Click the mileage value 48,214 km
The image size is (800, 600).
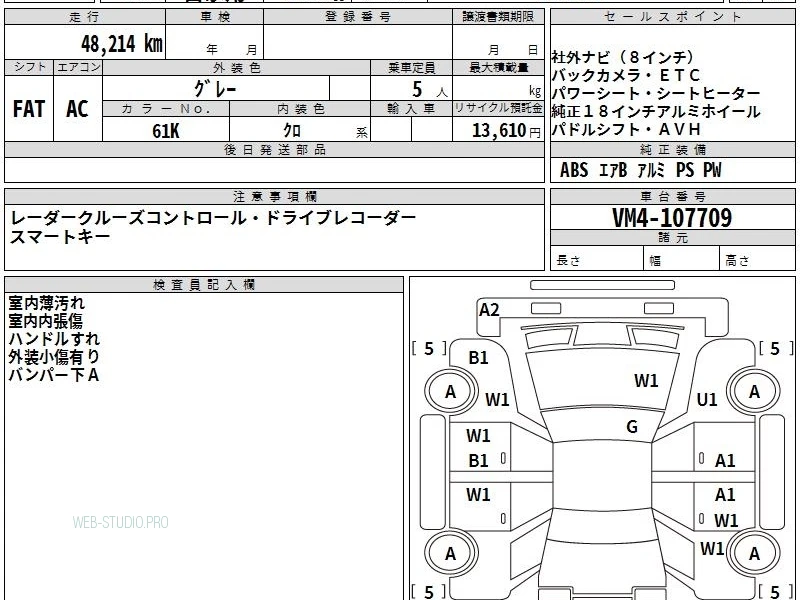(x=121, y=44)
